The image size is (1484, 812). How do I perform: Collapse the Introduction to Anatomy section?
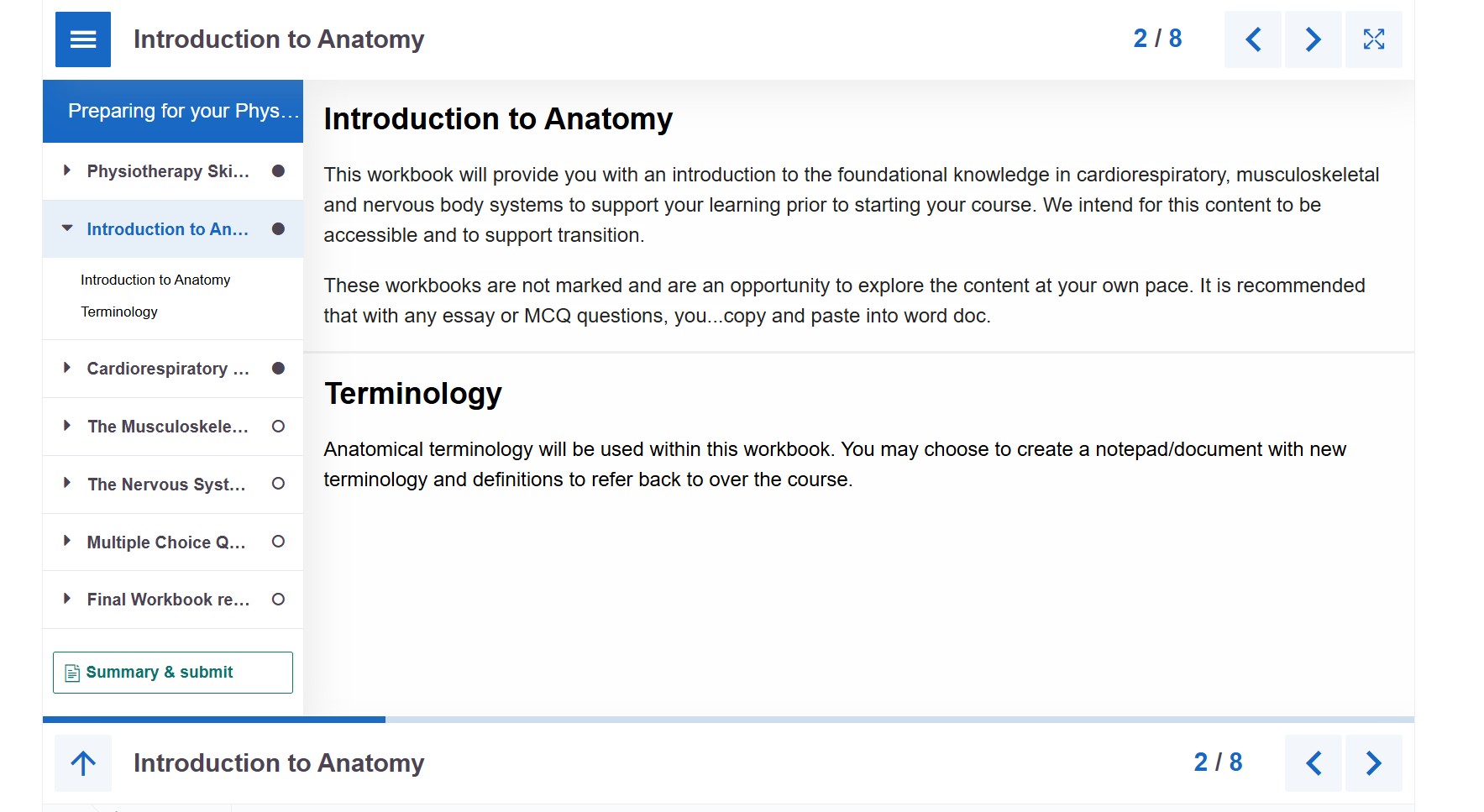click(x=66, y=228)
